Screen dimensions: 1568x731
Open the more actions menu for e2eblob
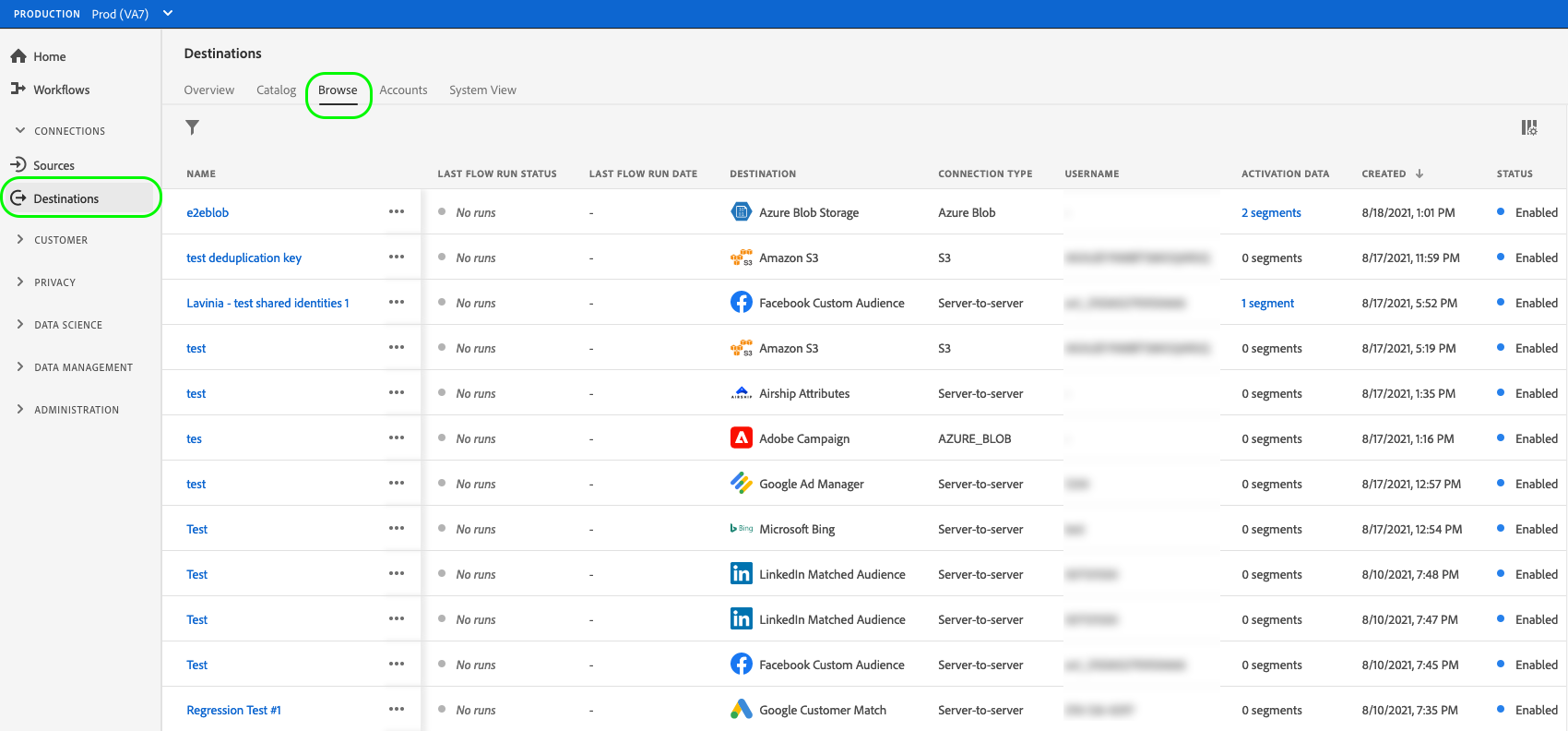(x=397, y=211)
